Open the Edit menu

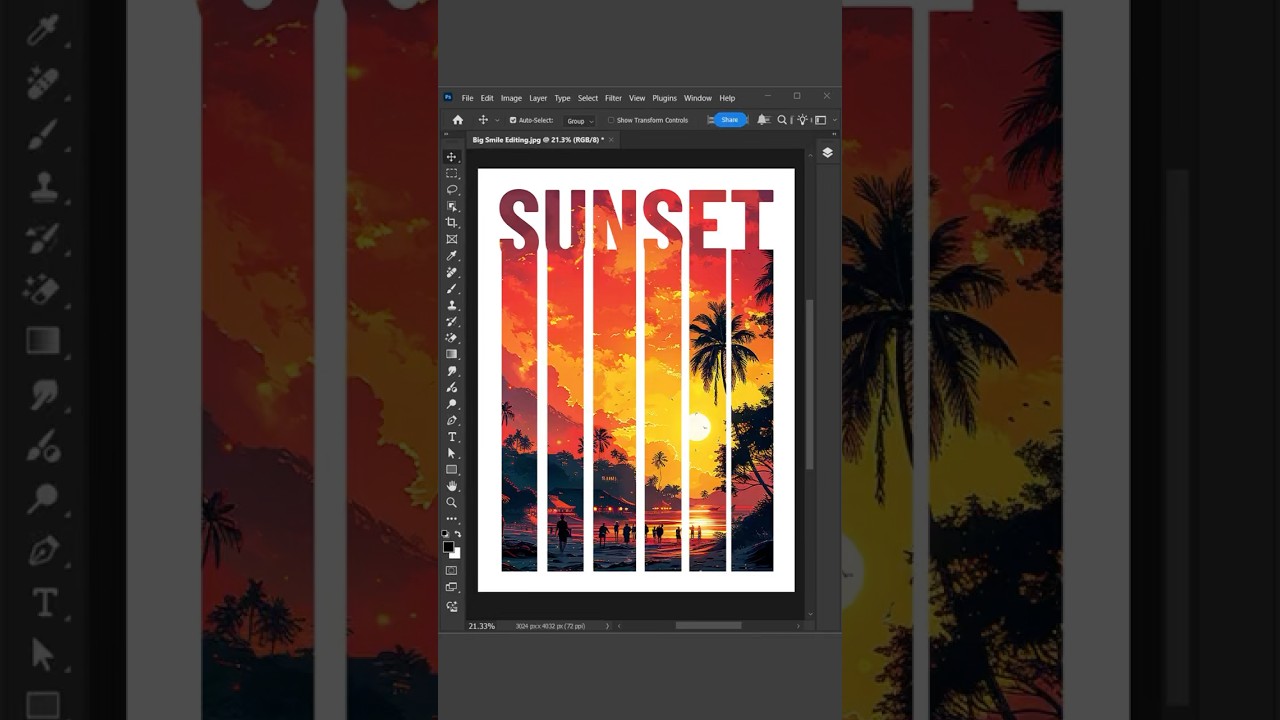tap(487, 98)
